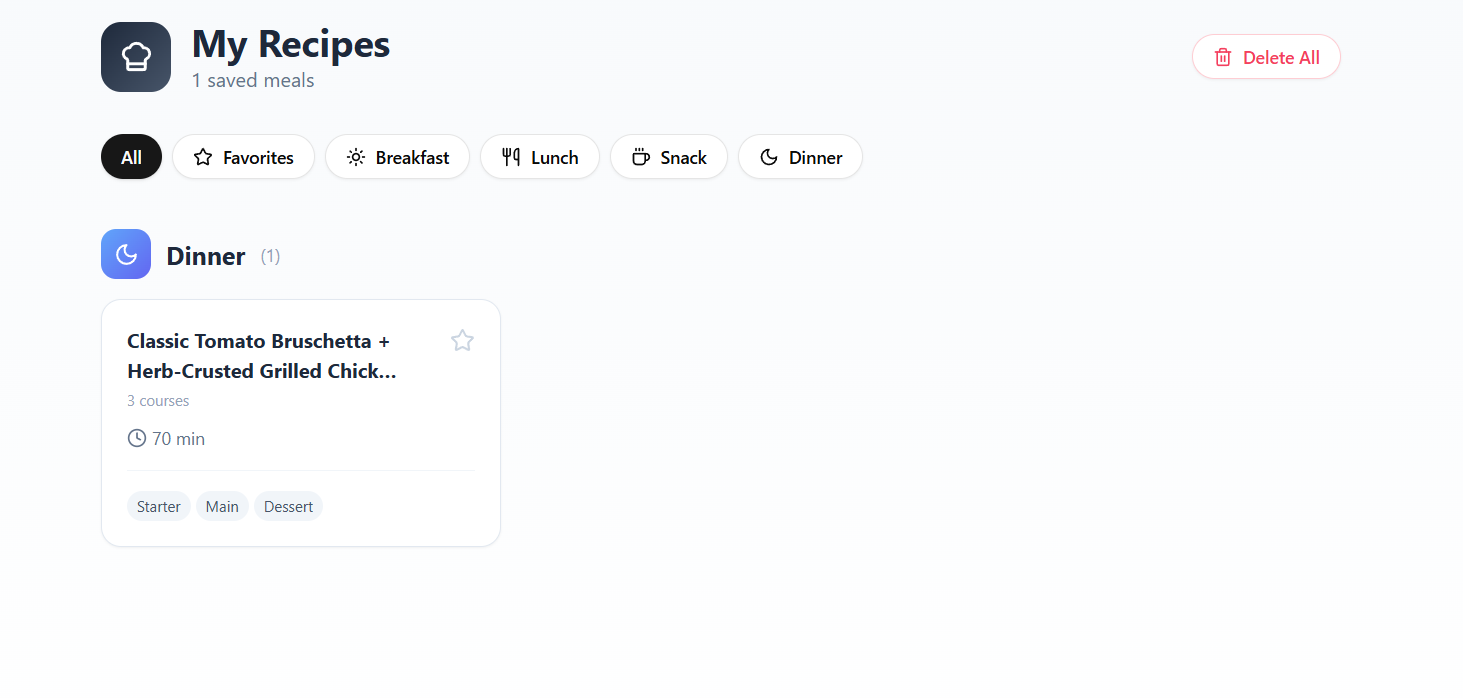1463x698 pixels.
Task: Click the Starter course tag
Action: click(x=158, y=507)
